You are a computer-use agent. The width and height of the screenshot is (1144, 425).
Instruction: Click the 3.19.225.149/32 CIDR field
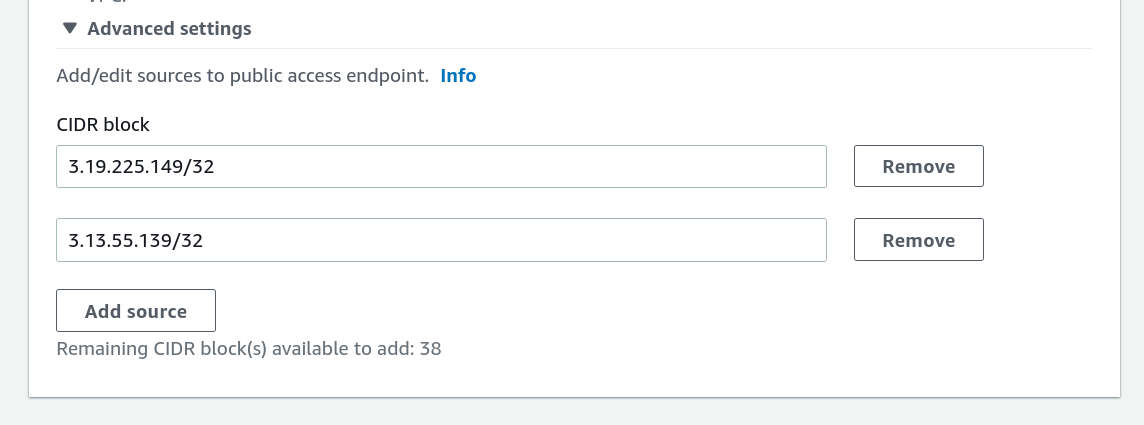pos(441,167)
